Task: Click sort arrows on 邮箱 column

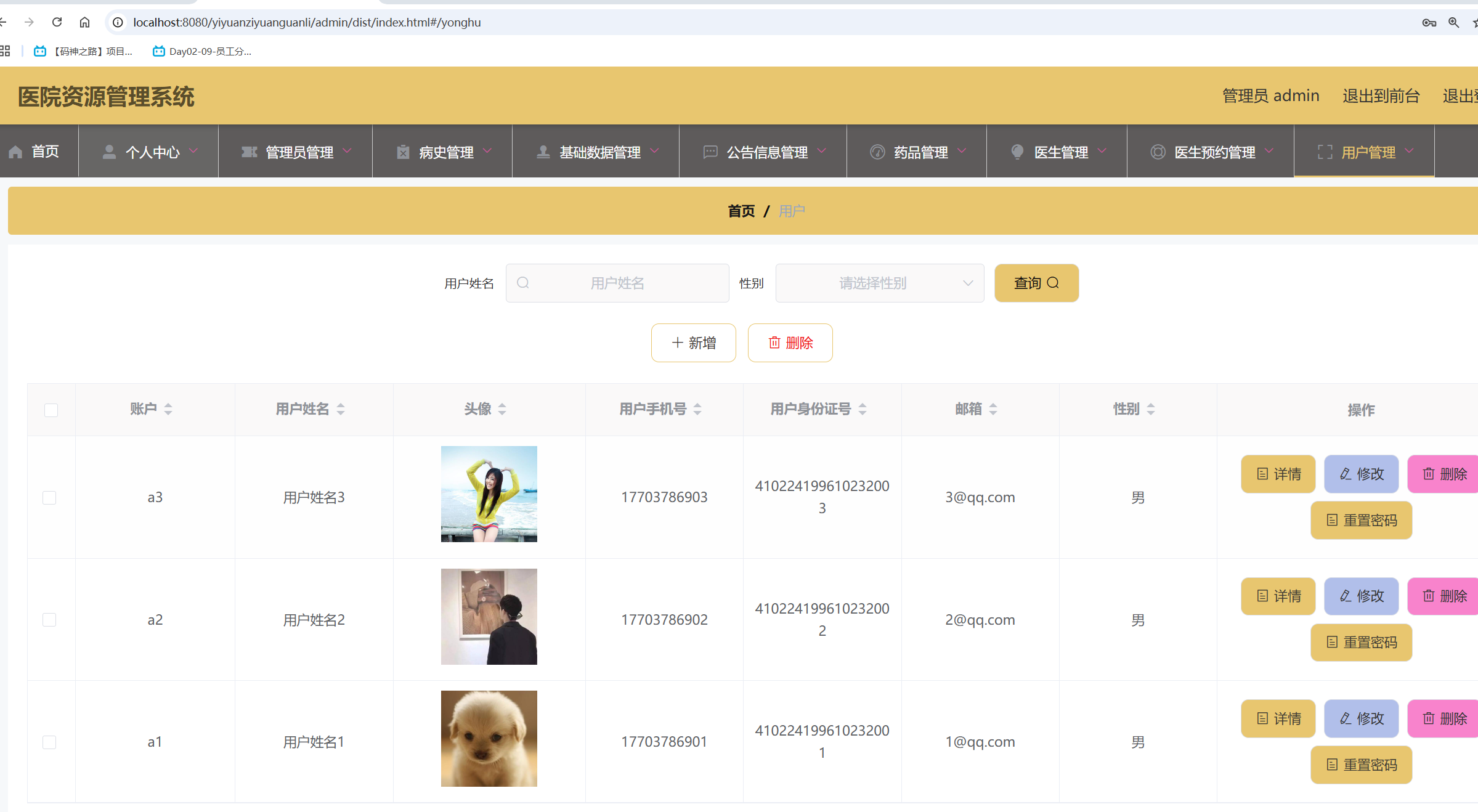Action: [x=993, y=409]
